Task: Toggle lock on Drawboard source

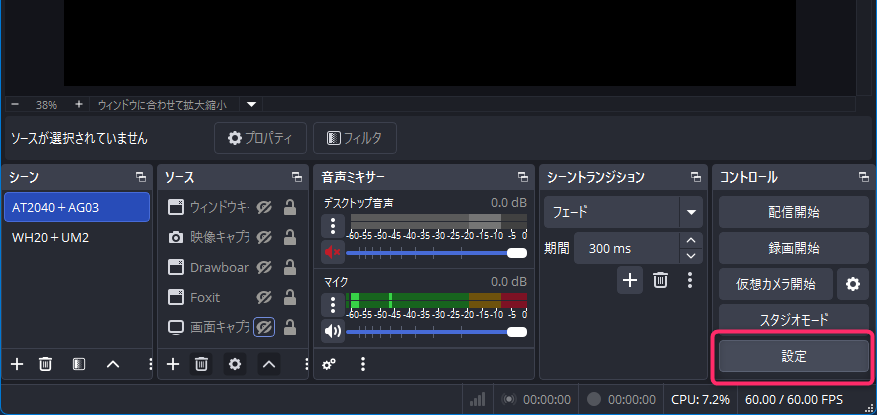Action: (290, 267)
